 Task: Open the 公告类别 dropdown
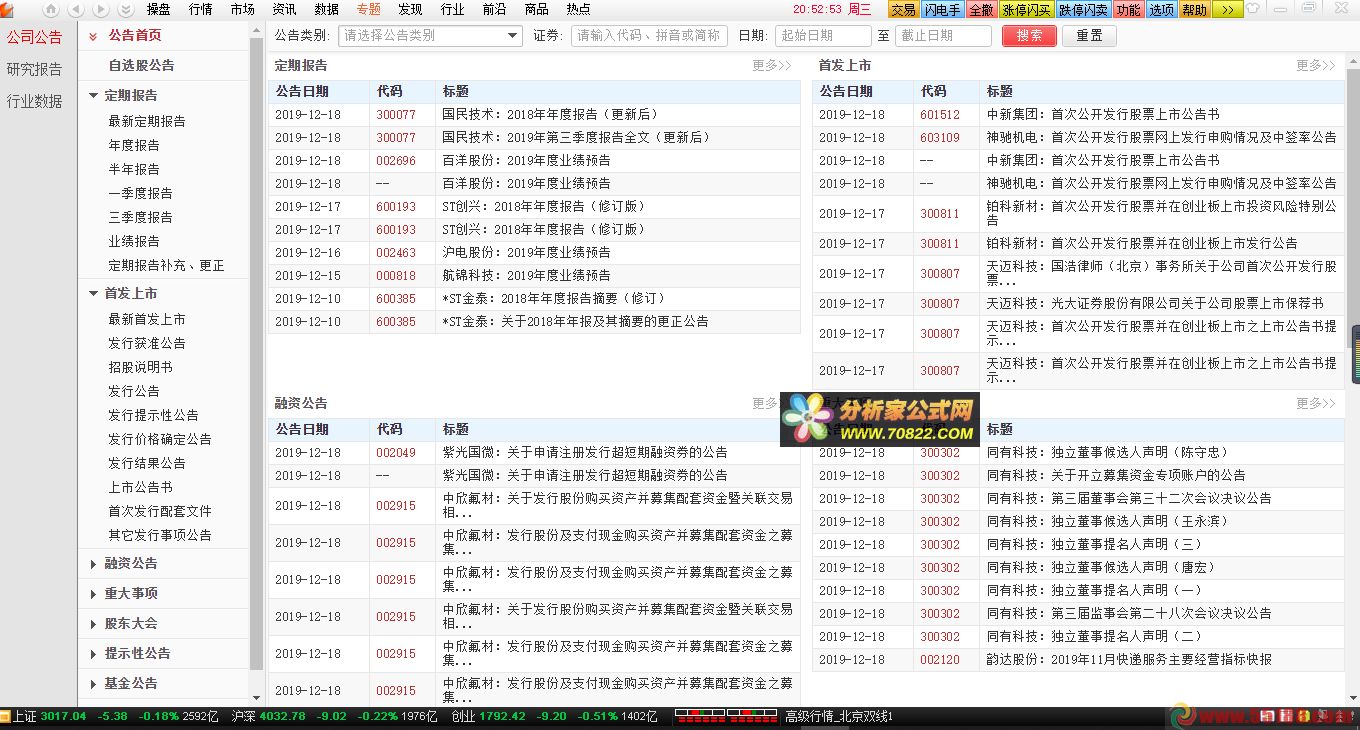point(430,35)
